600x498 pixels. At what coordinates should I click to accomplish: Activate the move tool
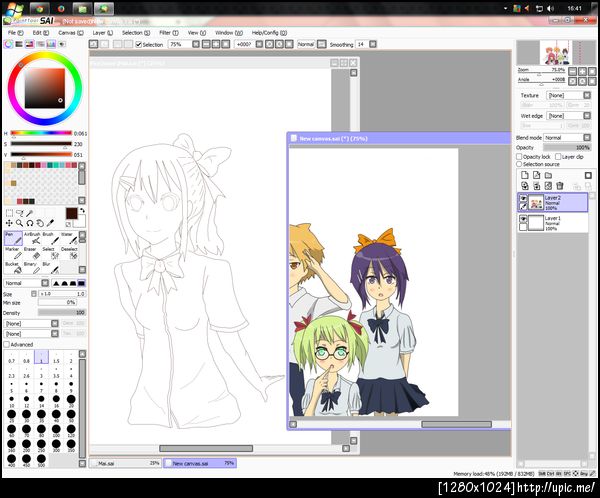(9, 223)
